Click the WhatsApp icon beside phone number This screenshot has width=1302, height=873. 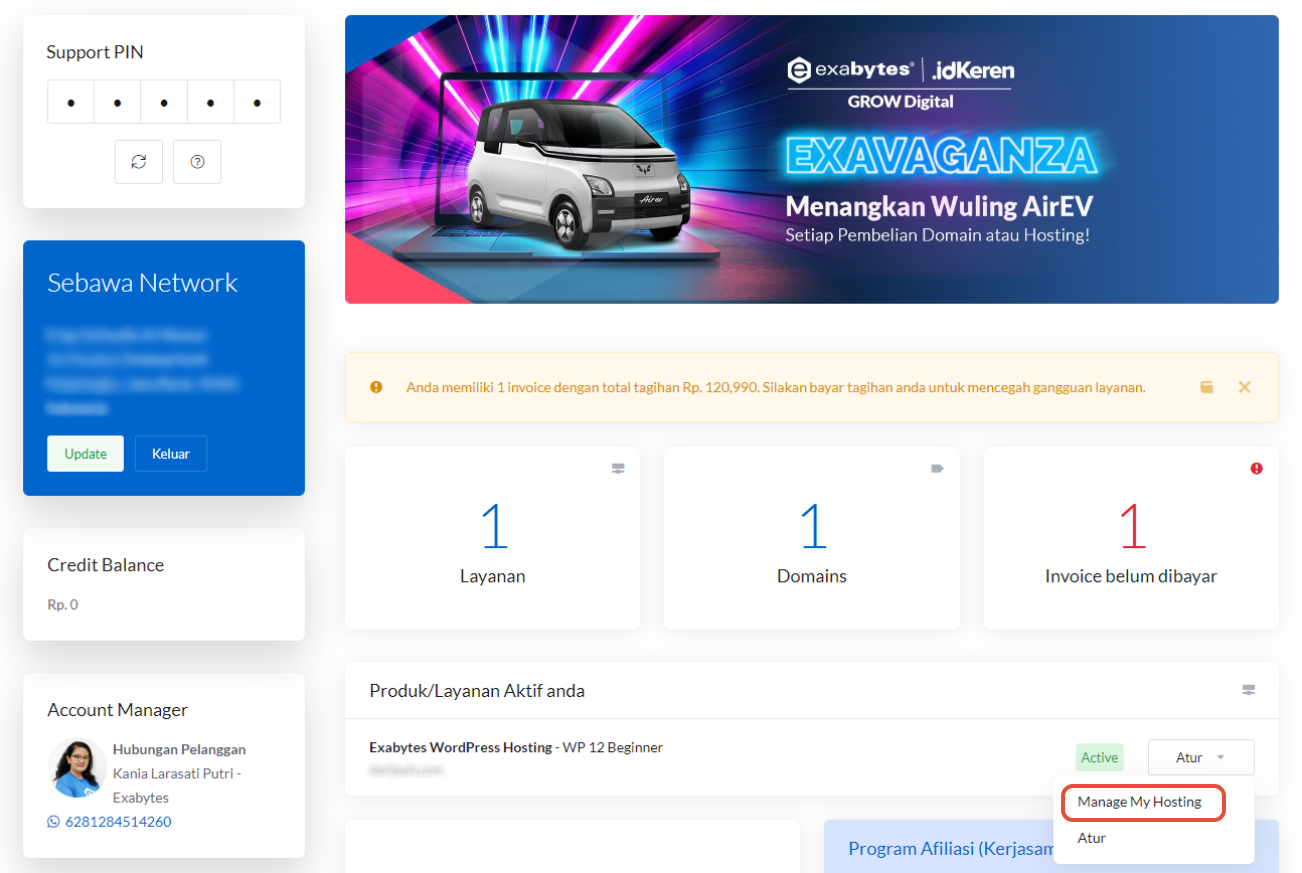(x=54, y=822)
